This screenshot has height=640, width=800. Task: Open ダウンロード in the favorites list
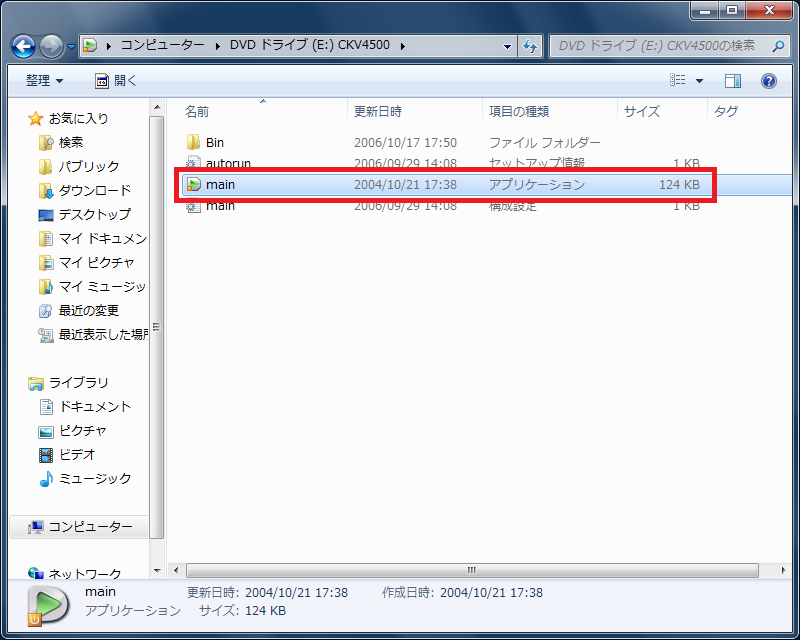(x=94, y=190)
